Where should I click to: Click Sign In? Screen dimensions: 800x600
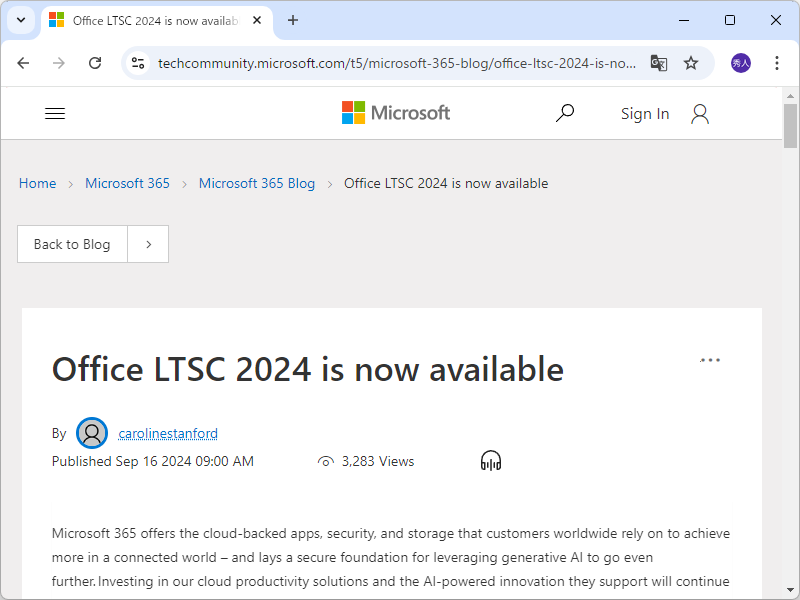(645, 113)
